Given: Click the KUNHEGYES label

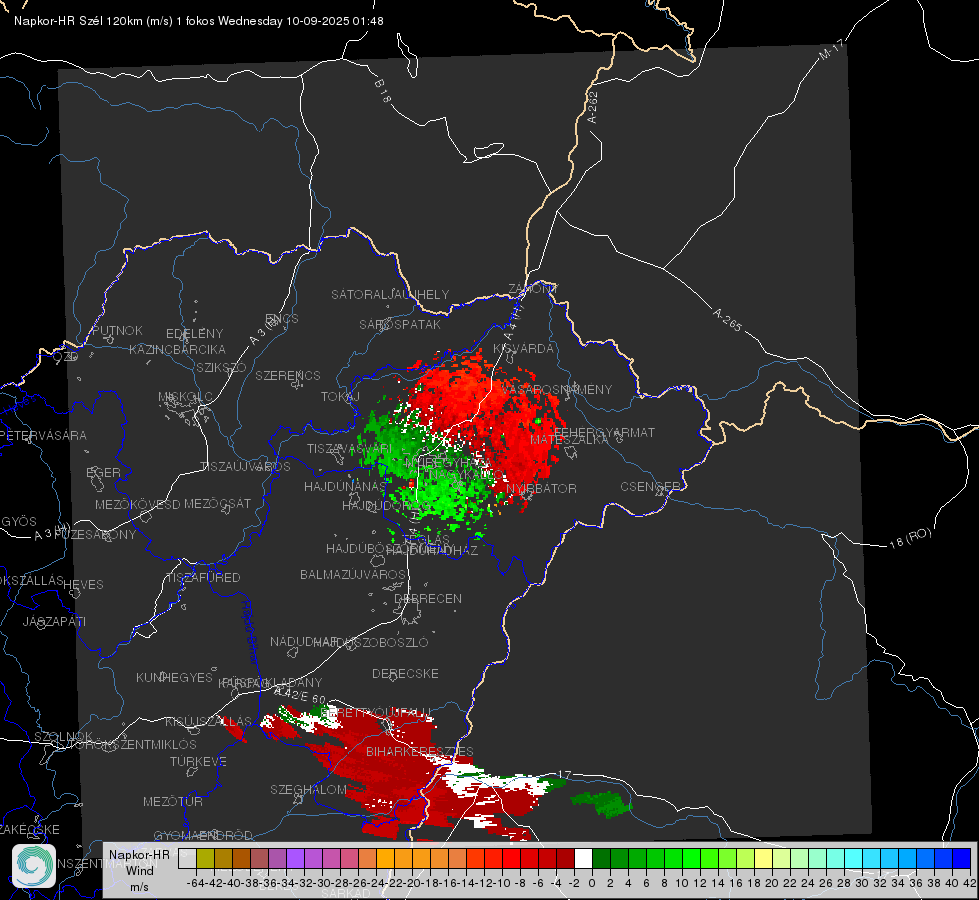Looking at the screenshot, I should coord(174,678).
